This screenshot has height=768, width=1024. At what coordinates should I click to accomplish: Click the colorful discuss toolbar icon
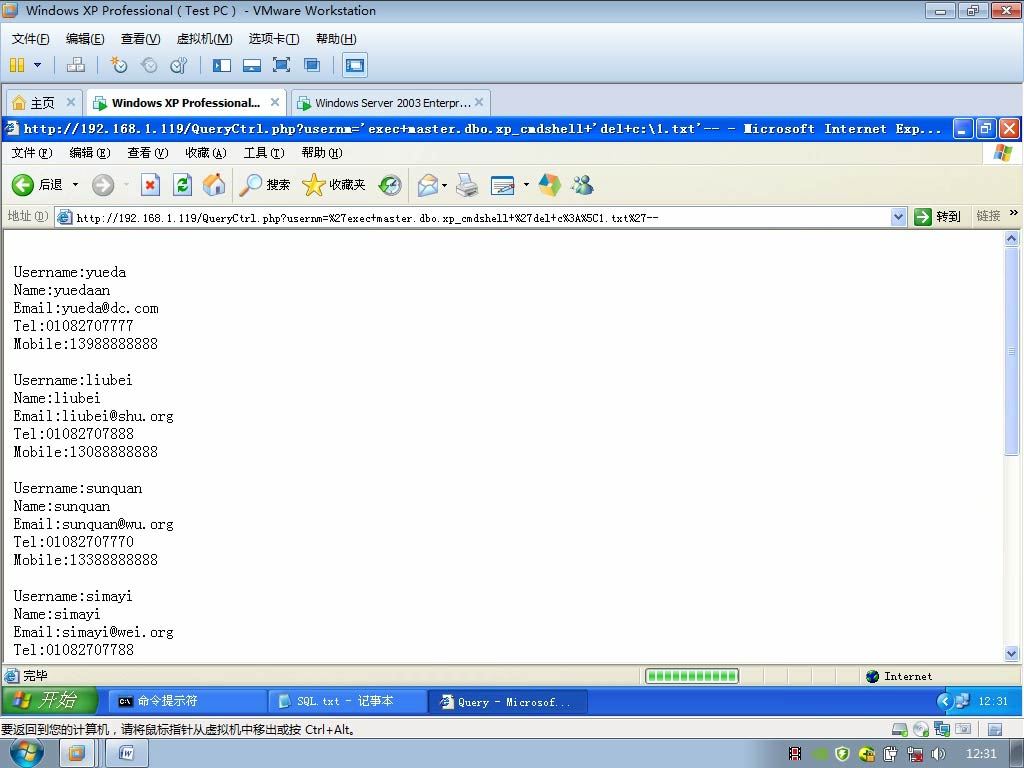coord(550,185)
